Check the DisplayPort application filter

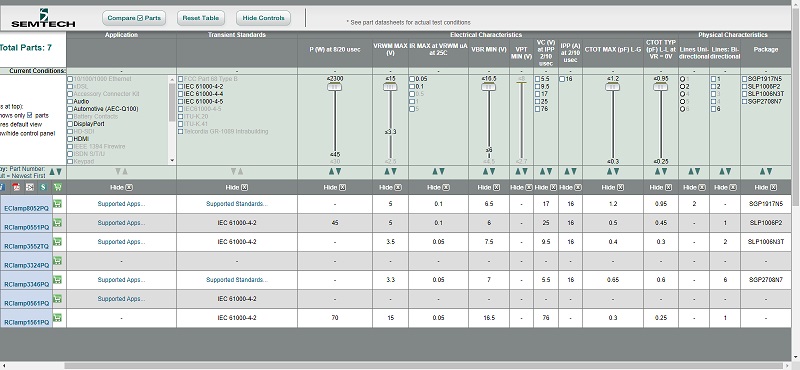pyautogui.click(x=70, y=124)
